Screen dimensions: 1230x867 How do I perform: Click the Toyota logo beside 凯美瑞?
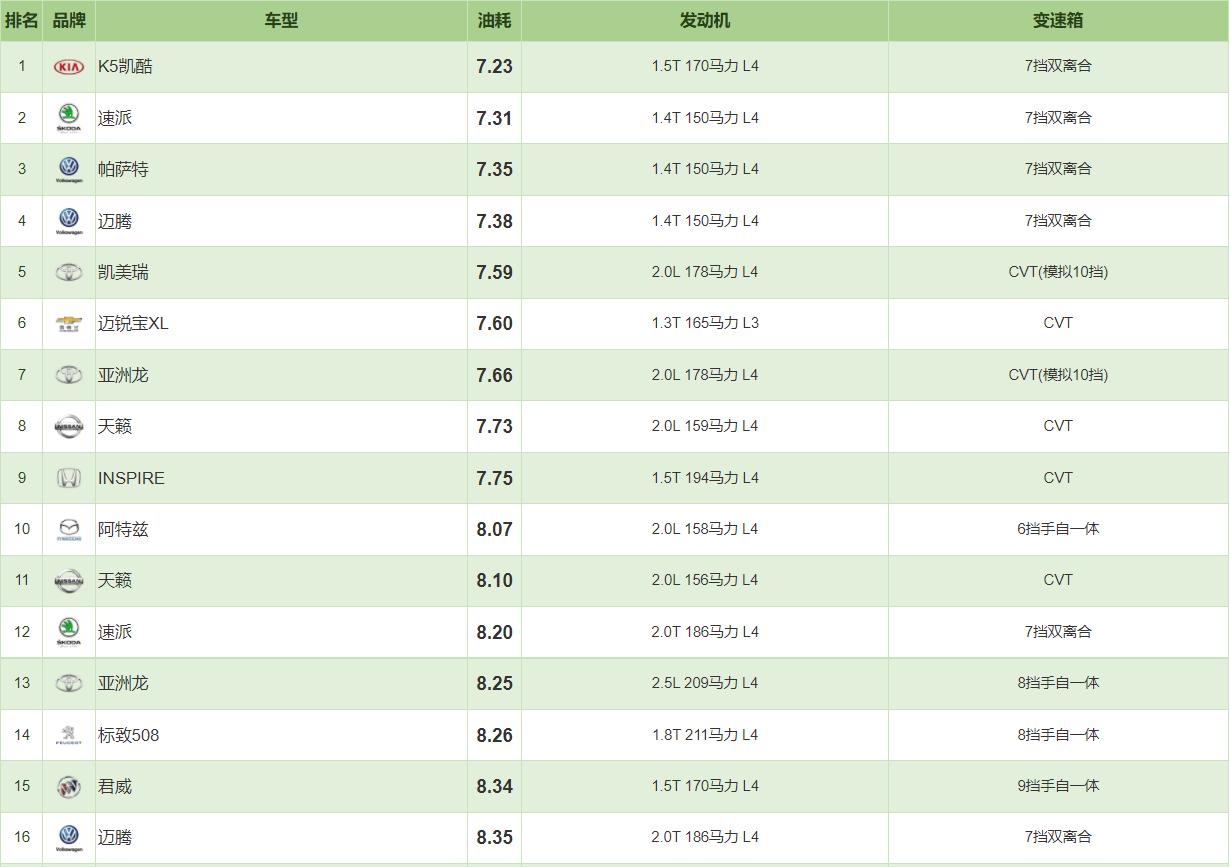pos(69,272)
